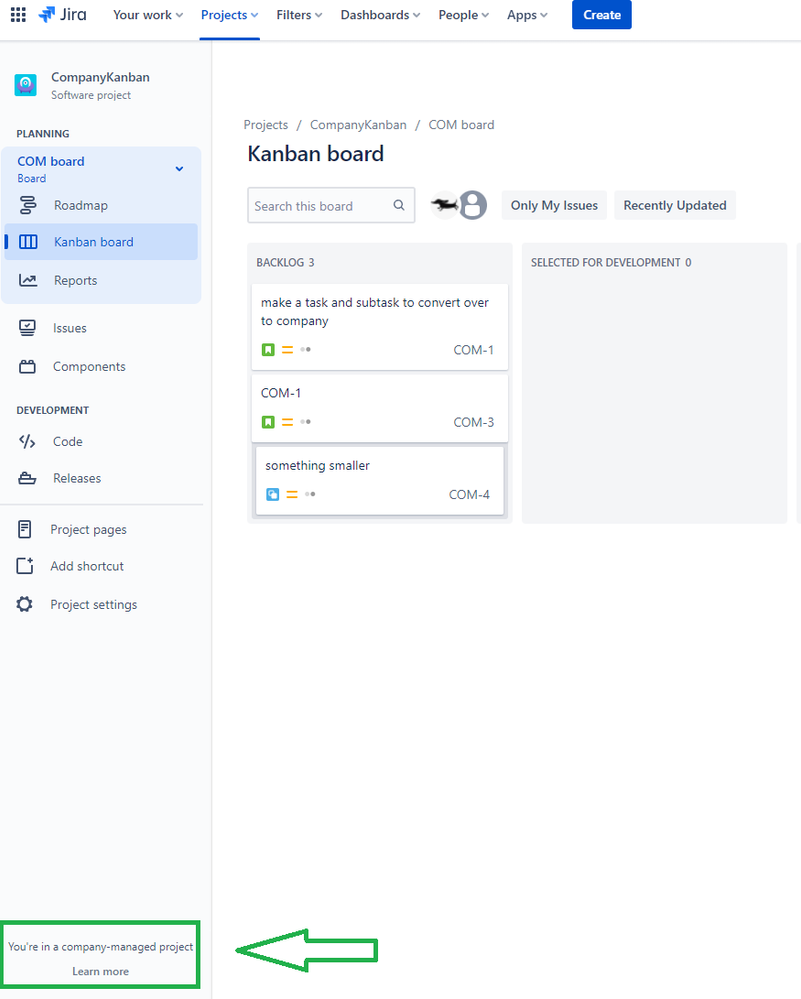Select Kanban board in the sidebar
This screenshot has height=999, width=801.
[101, 241]
